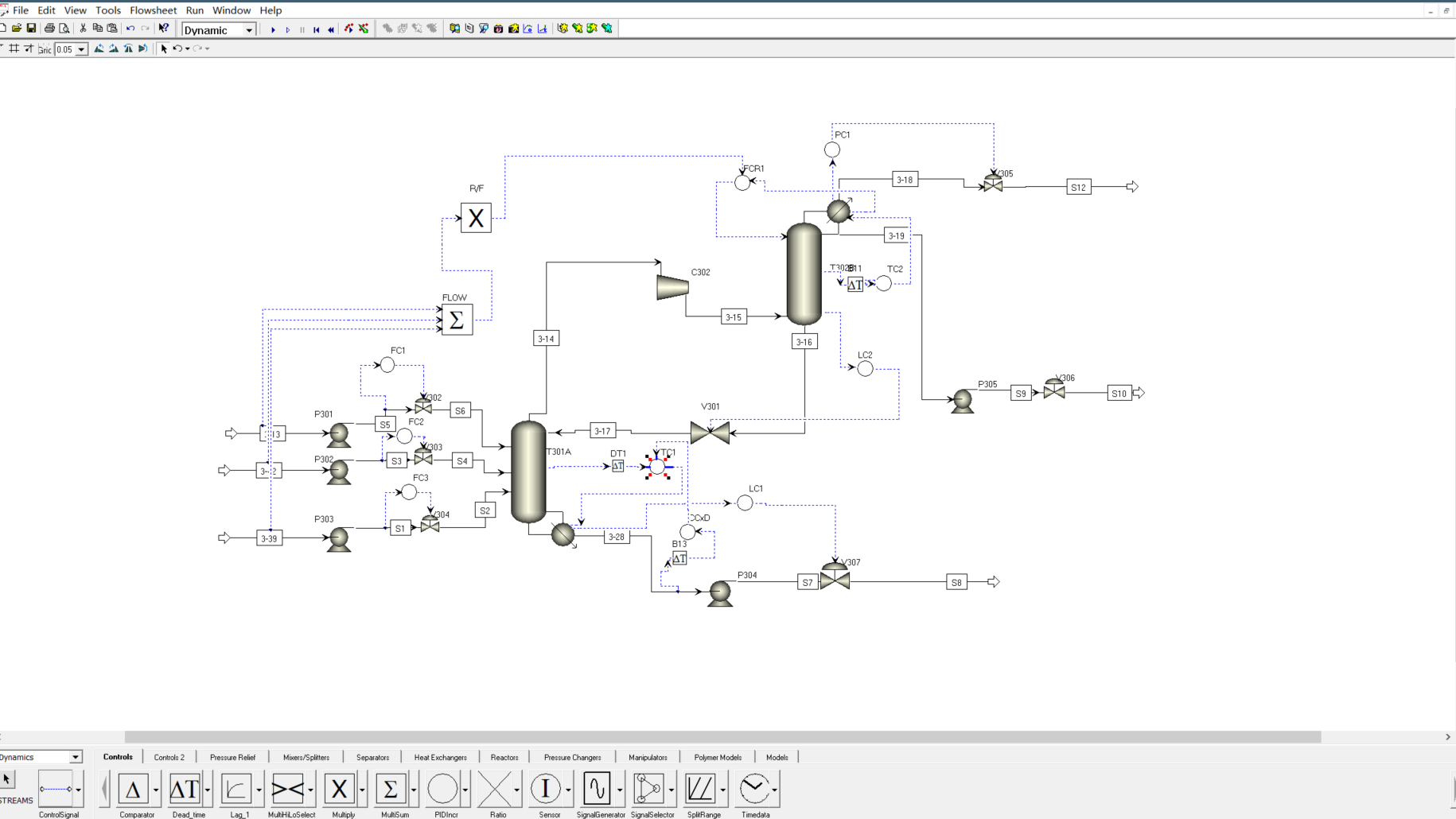
Task: Open the grid size 0.05 dropdown
Action: [81, 49]
